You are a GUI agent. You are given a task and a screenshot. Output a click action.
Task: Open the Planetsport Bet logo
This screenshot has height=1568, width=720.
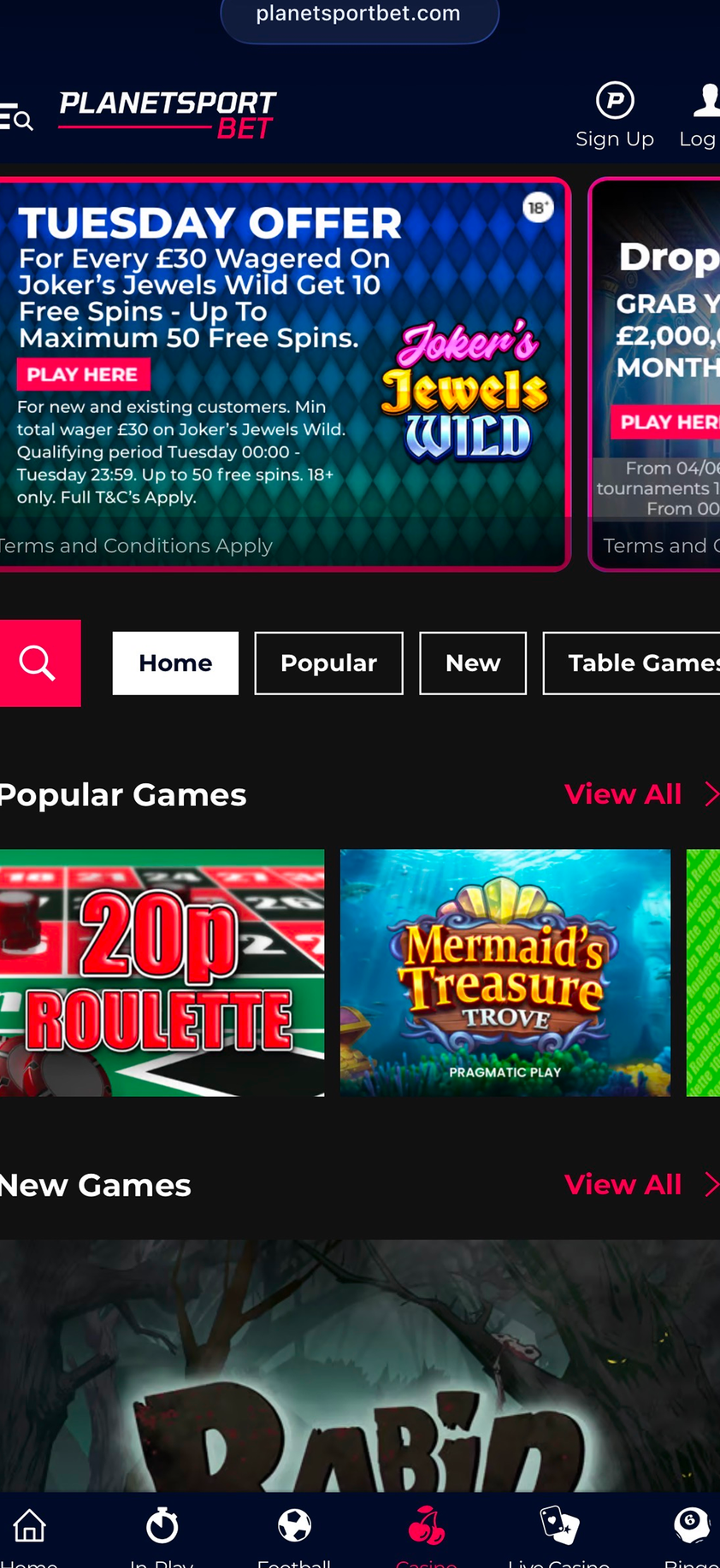point(168,115)
